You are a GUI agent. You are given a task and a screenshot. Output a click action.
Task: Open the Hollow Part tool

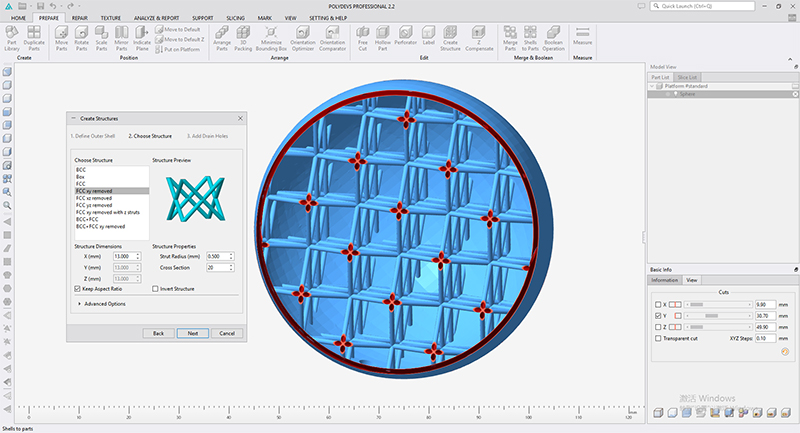coord(383,38)
